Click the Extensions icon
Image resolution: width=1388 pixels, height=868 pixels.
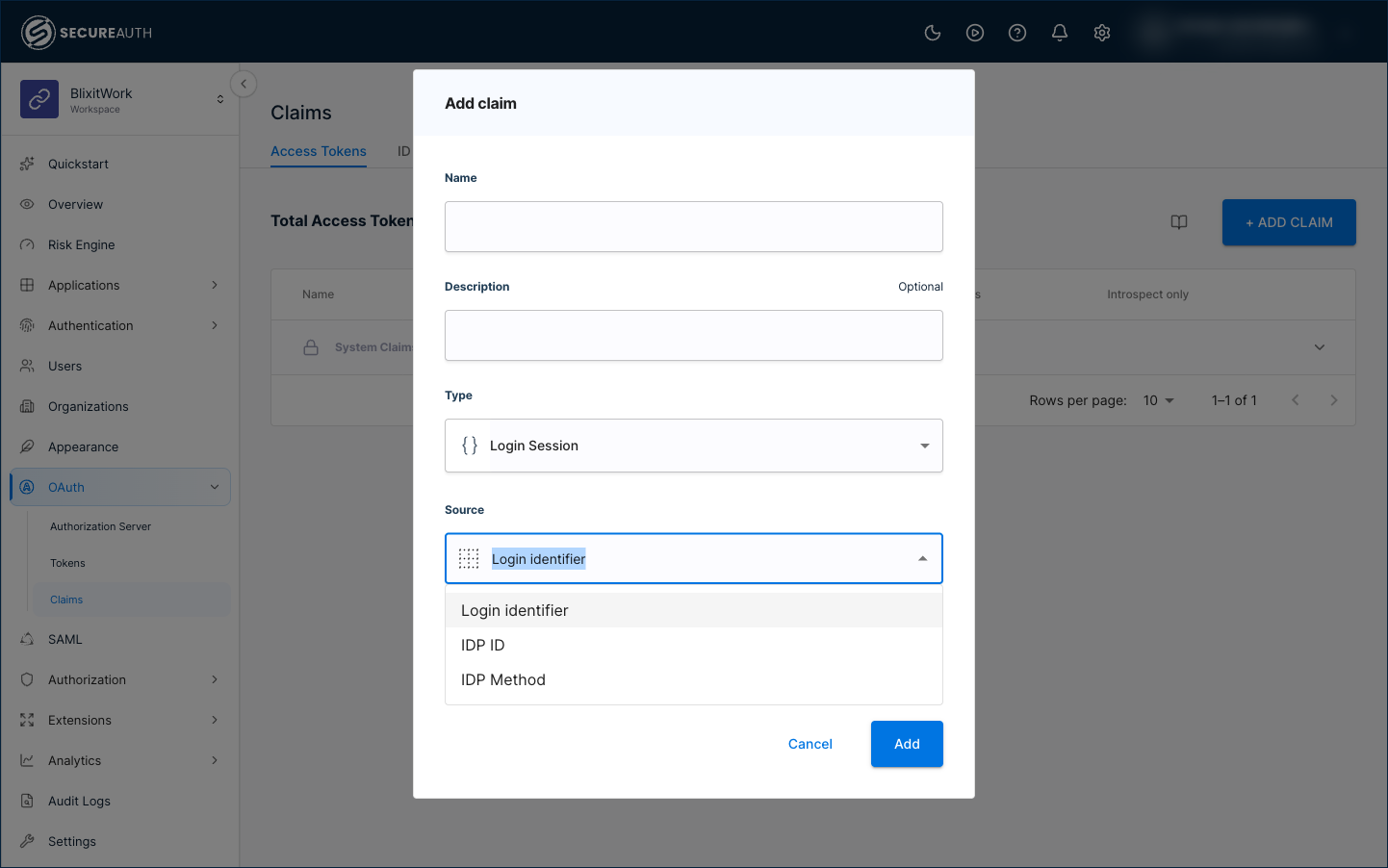coord(27,720)
